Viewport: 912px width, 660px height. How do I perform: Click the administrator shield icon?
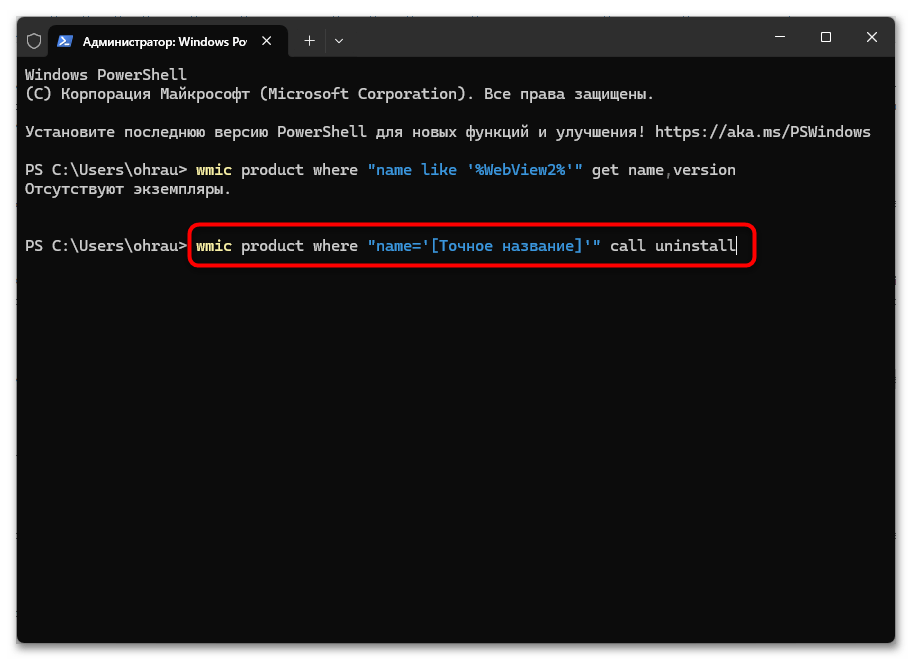(34, 41)
